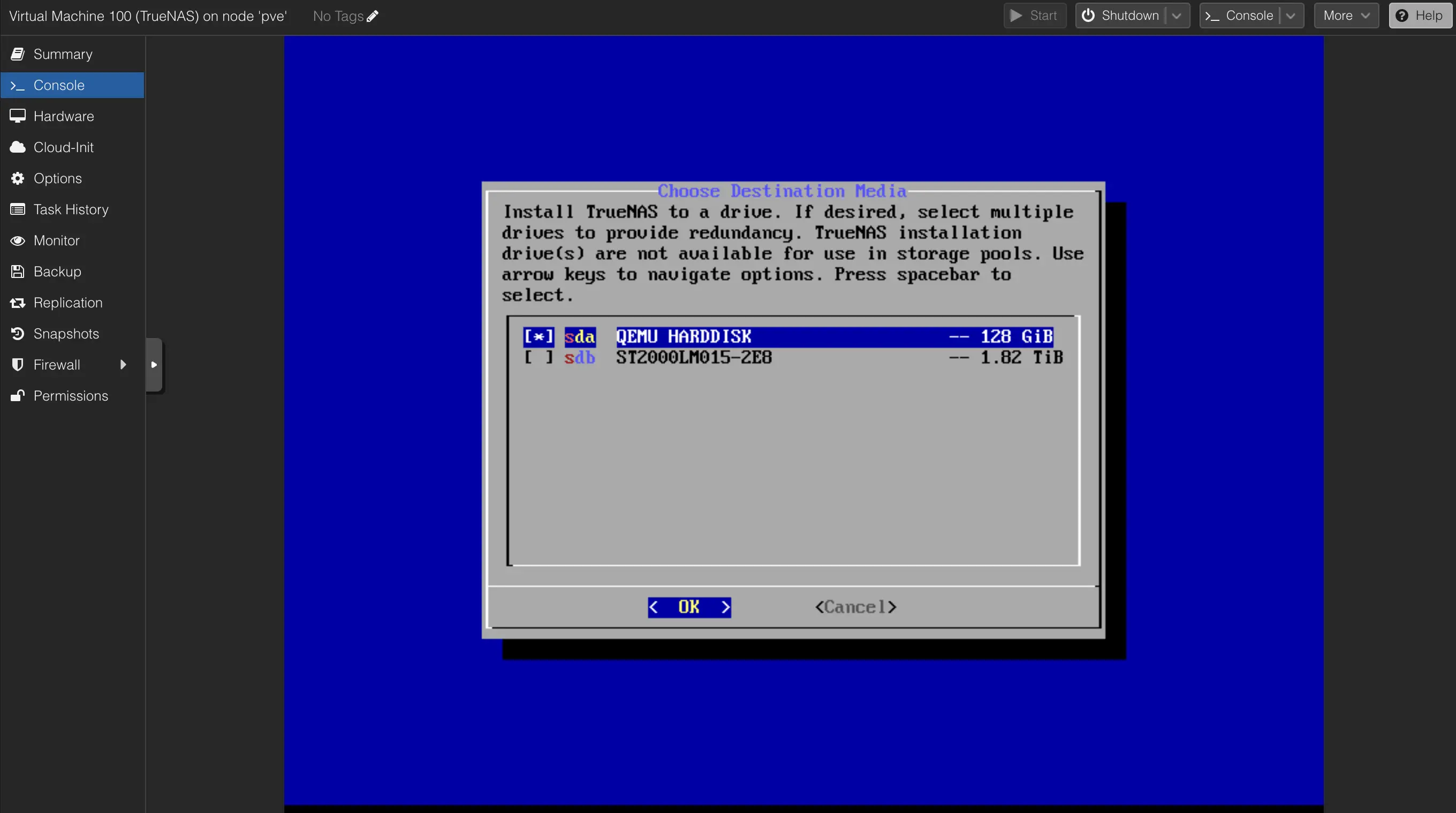This screenshot has height=813, width=1456.
Task: Click the Firewall shield icon
Action: coord(18,365)
